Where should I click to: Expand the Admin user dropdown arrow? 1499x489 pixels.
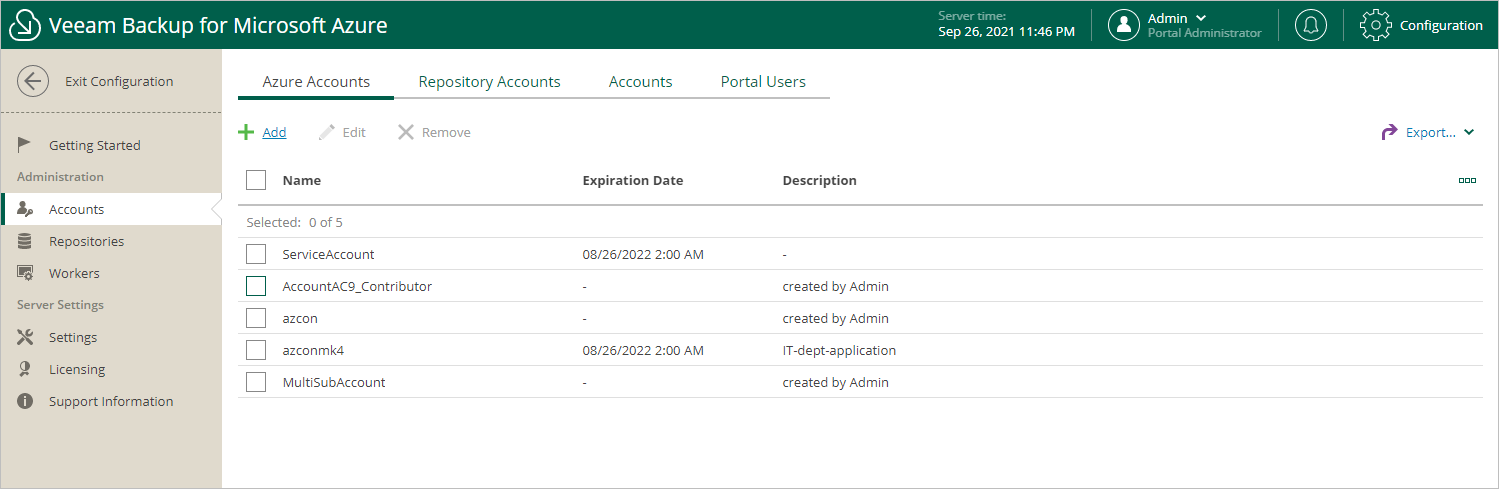pyautogui.click(x=1201, y=18)
